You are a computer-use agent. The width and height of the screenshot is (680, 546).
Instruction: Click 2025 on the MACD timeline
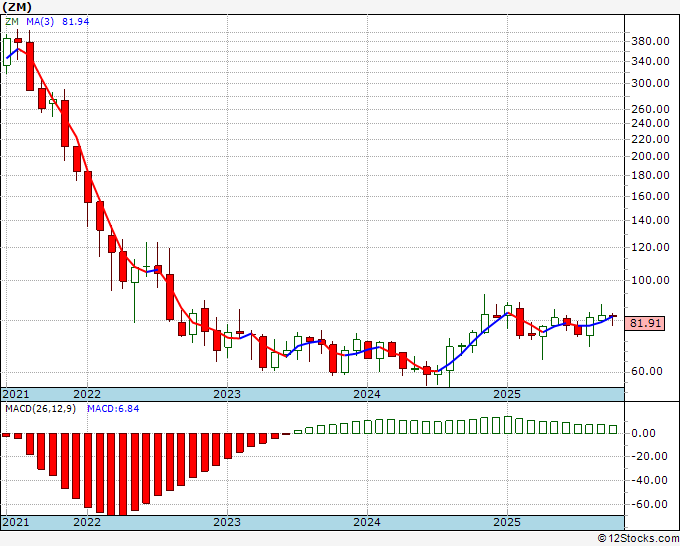tap(507, 522)
